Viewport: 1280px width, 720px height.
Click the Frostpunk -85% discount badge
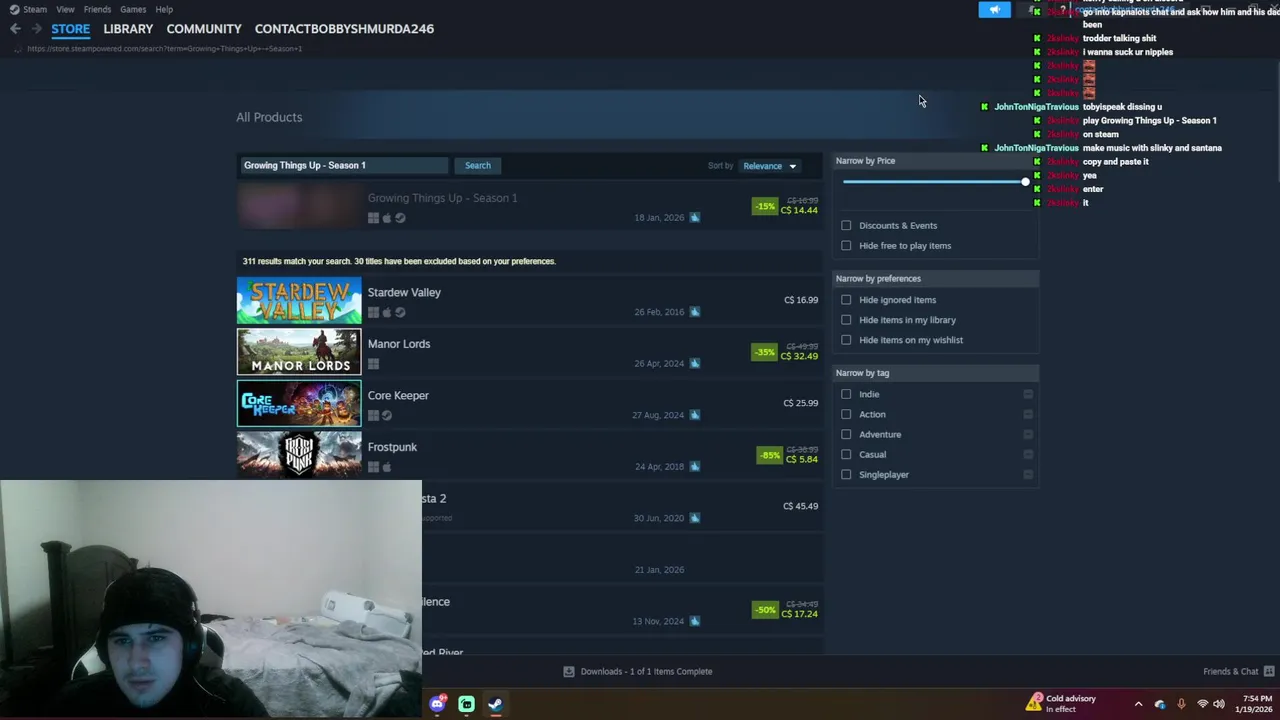(769, 455)
